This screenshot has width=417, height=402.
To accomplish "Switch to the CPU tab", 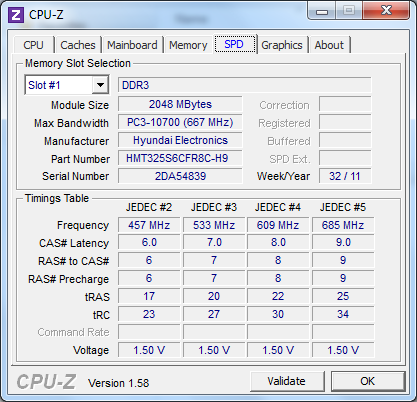I will pyautogui.click(x=33, y=45).
